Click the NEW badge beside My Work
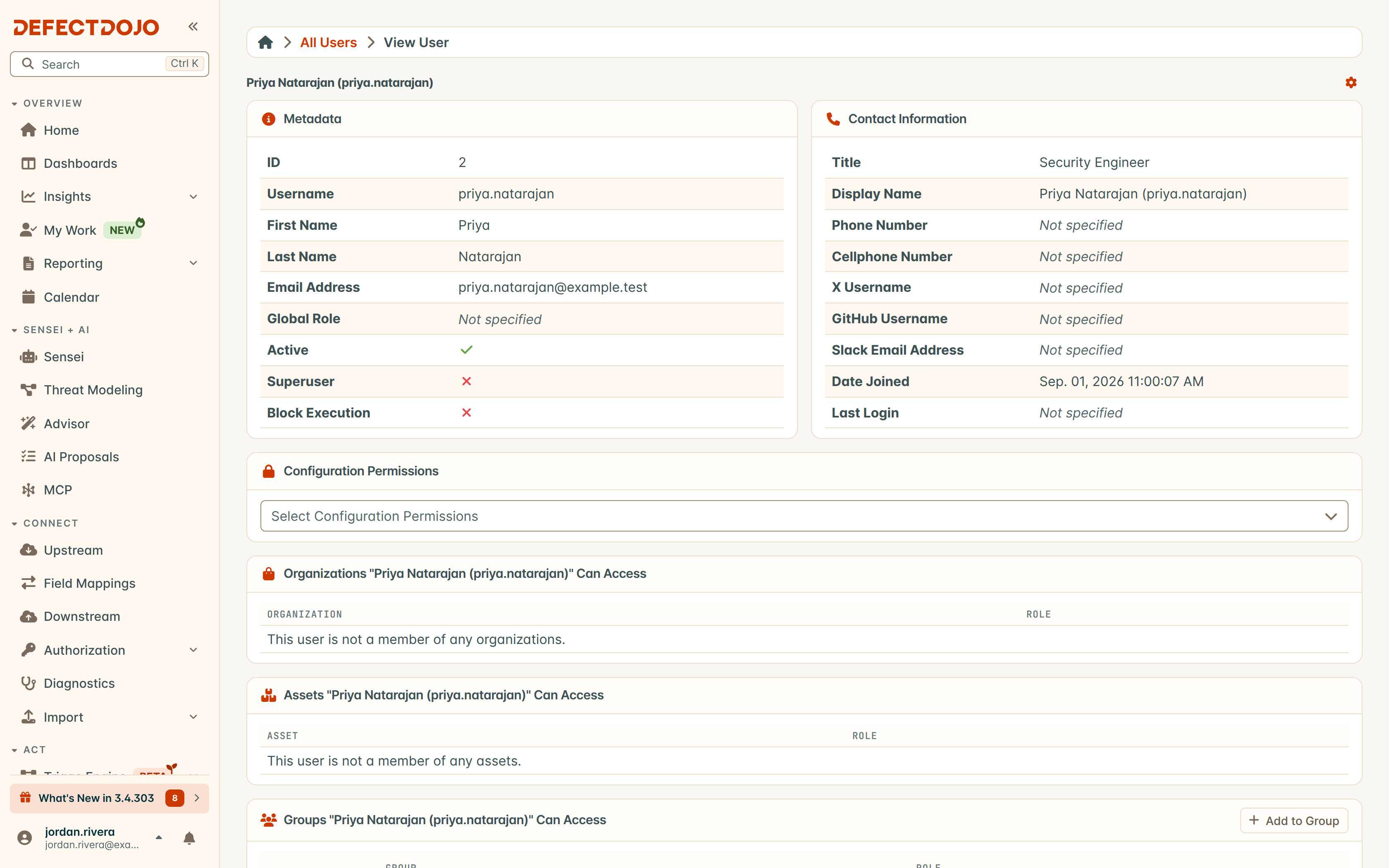The height and width of the screenshot is (868, 1389). point(122,230)
